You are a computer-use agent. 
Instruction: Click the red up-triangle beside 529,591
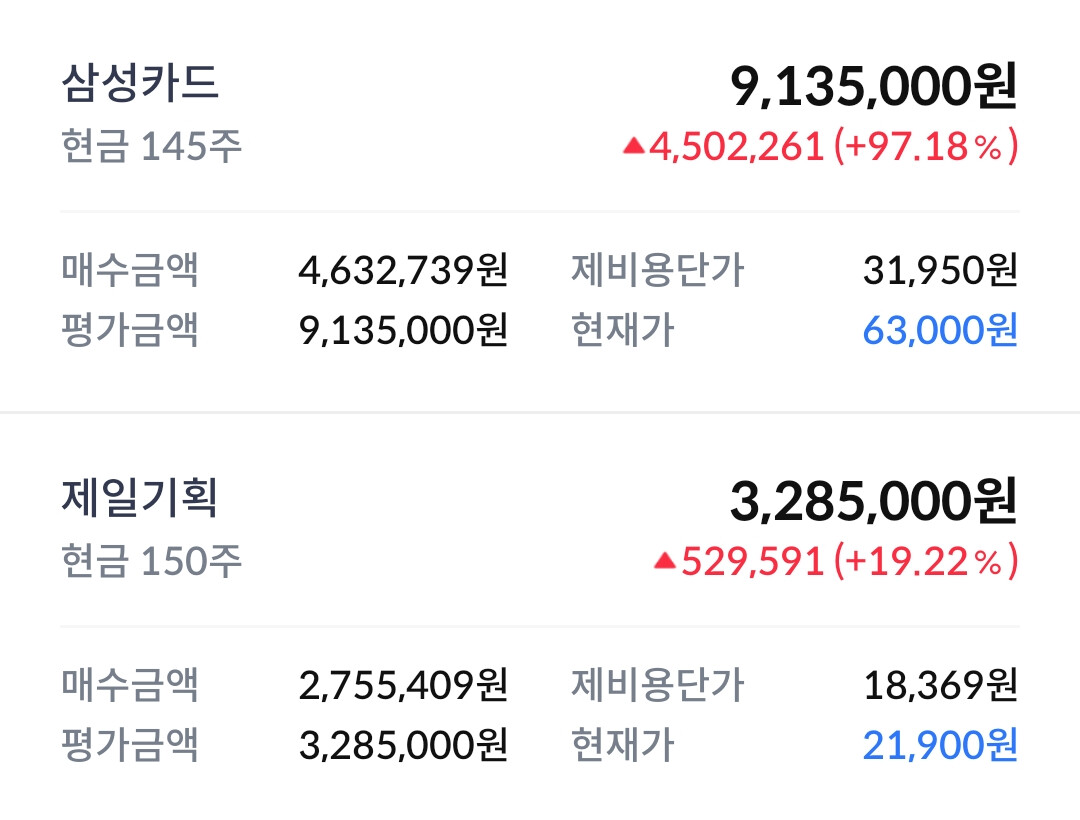pos(665,561)
